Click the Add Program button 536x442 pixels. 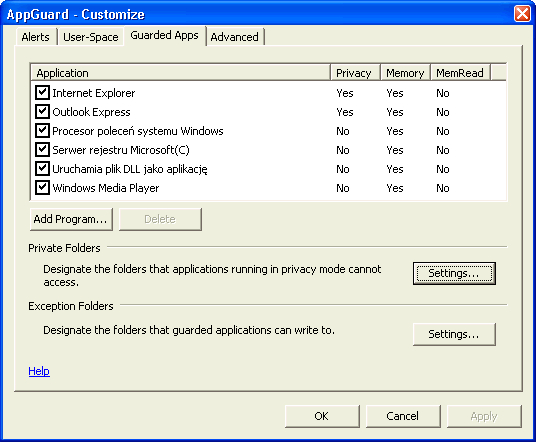point(71,219)
